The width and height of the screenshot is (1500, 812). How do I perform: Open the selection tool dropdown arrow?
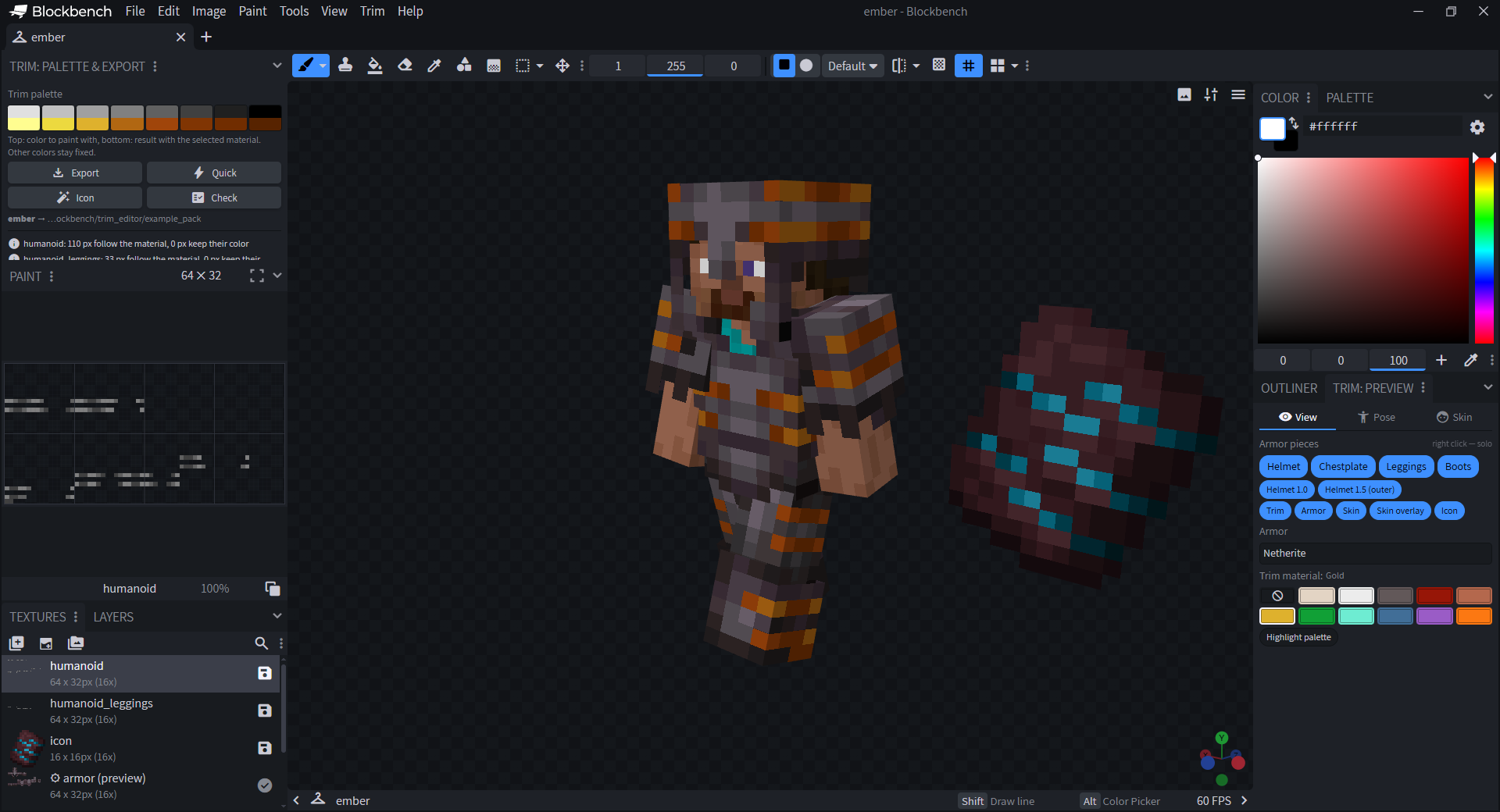[x=540, y=66]
